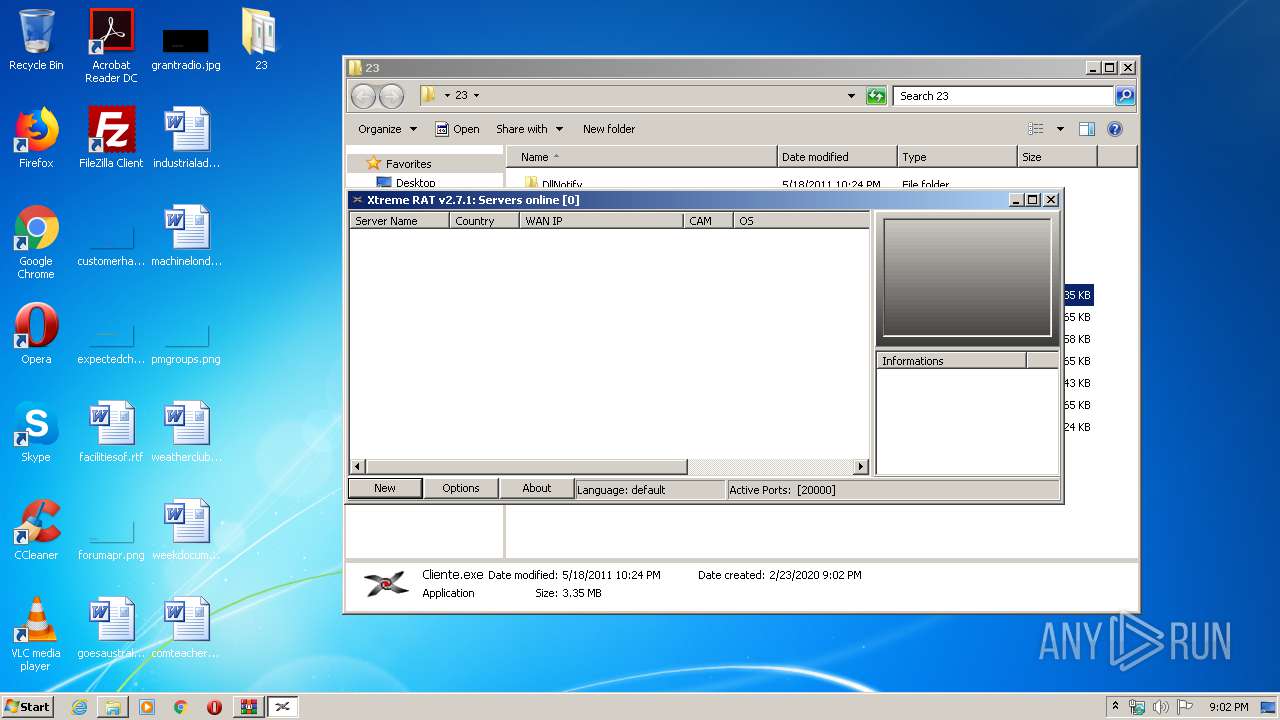The height and width of the screenshot is (720, 1280).
Task: Open Skype desktop shortcut
Action: click(36, 432)
